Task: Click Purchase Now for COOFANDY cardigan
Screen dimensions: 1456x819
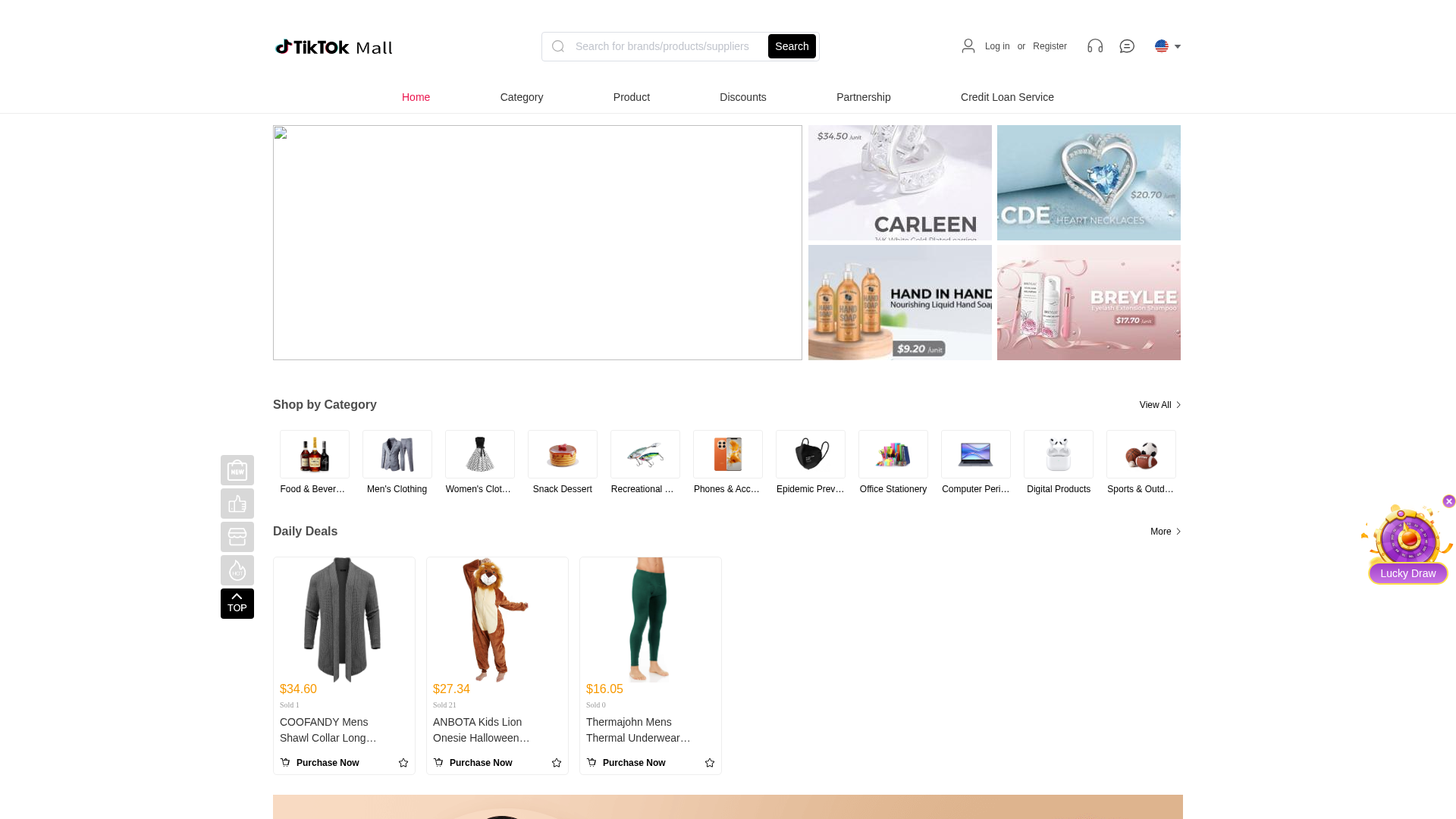Action: (328, 763)
